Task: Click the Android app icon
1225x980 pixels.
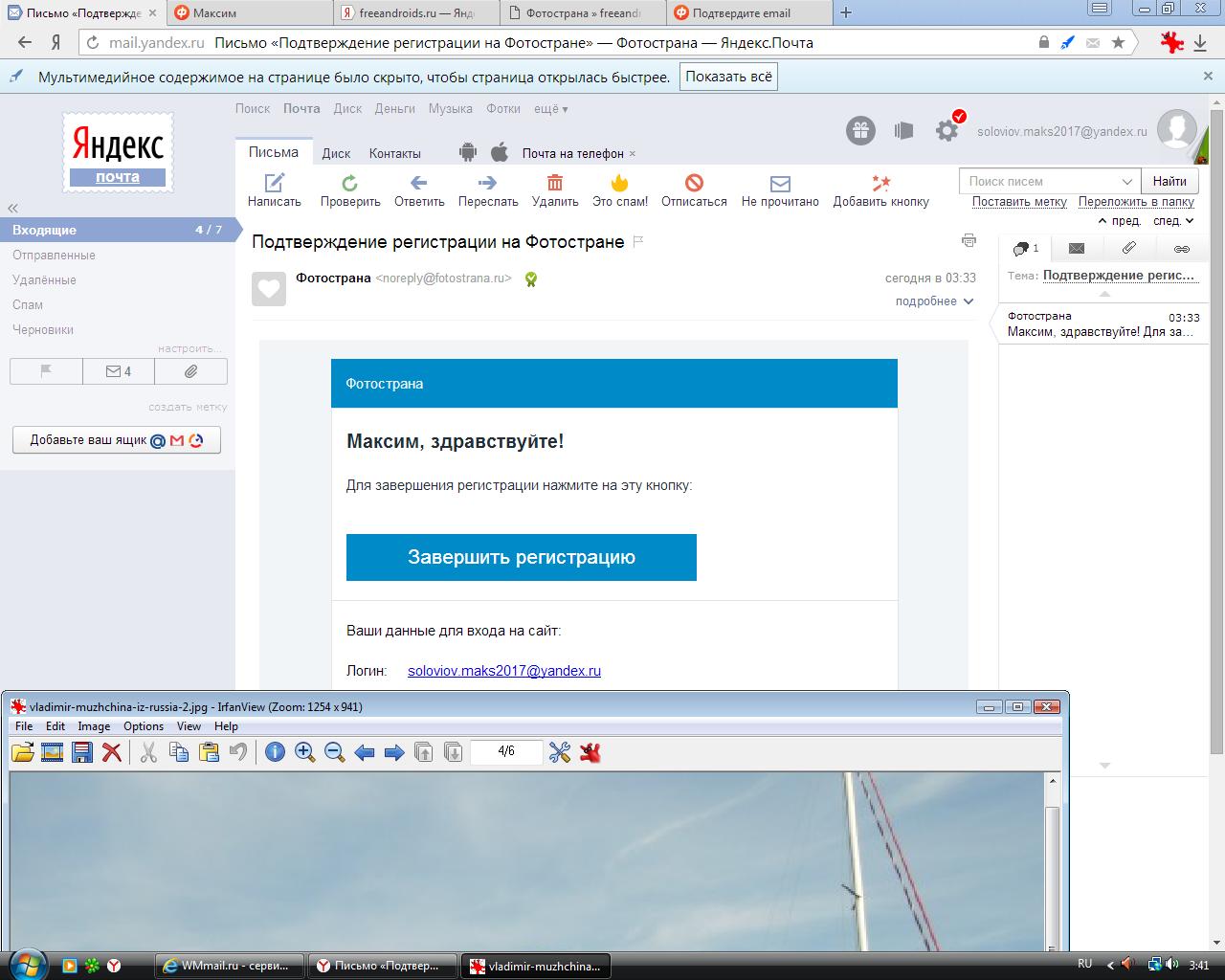Action: click(467, 152)
